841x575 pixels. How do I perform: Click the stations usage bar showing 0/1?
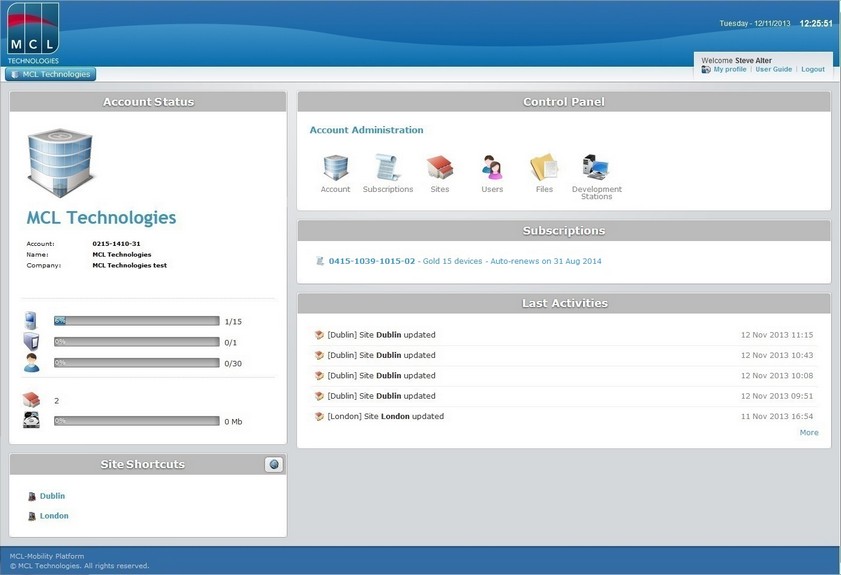tap(137, 342)
